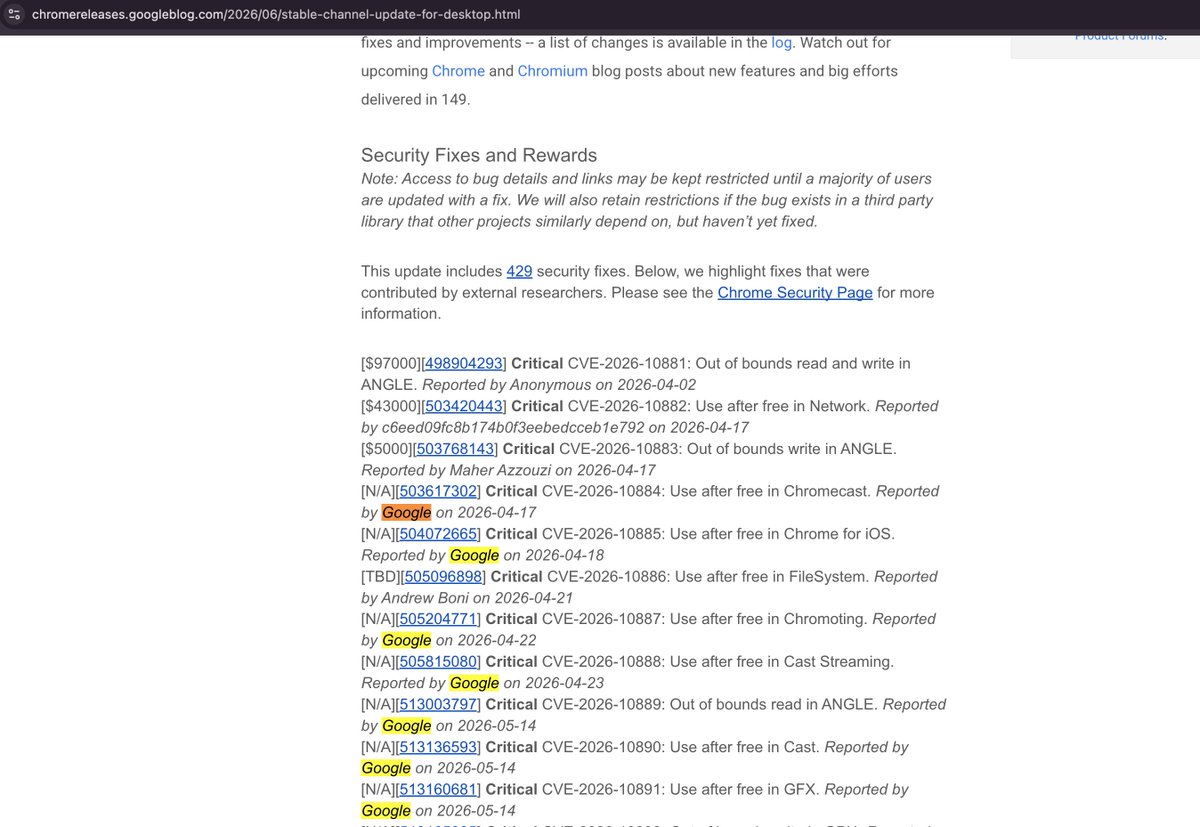Viewport: 1200px width, 827px height.
Task: Open the 'Chromium' blog link
Action: (x=552, y=71)
